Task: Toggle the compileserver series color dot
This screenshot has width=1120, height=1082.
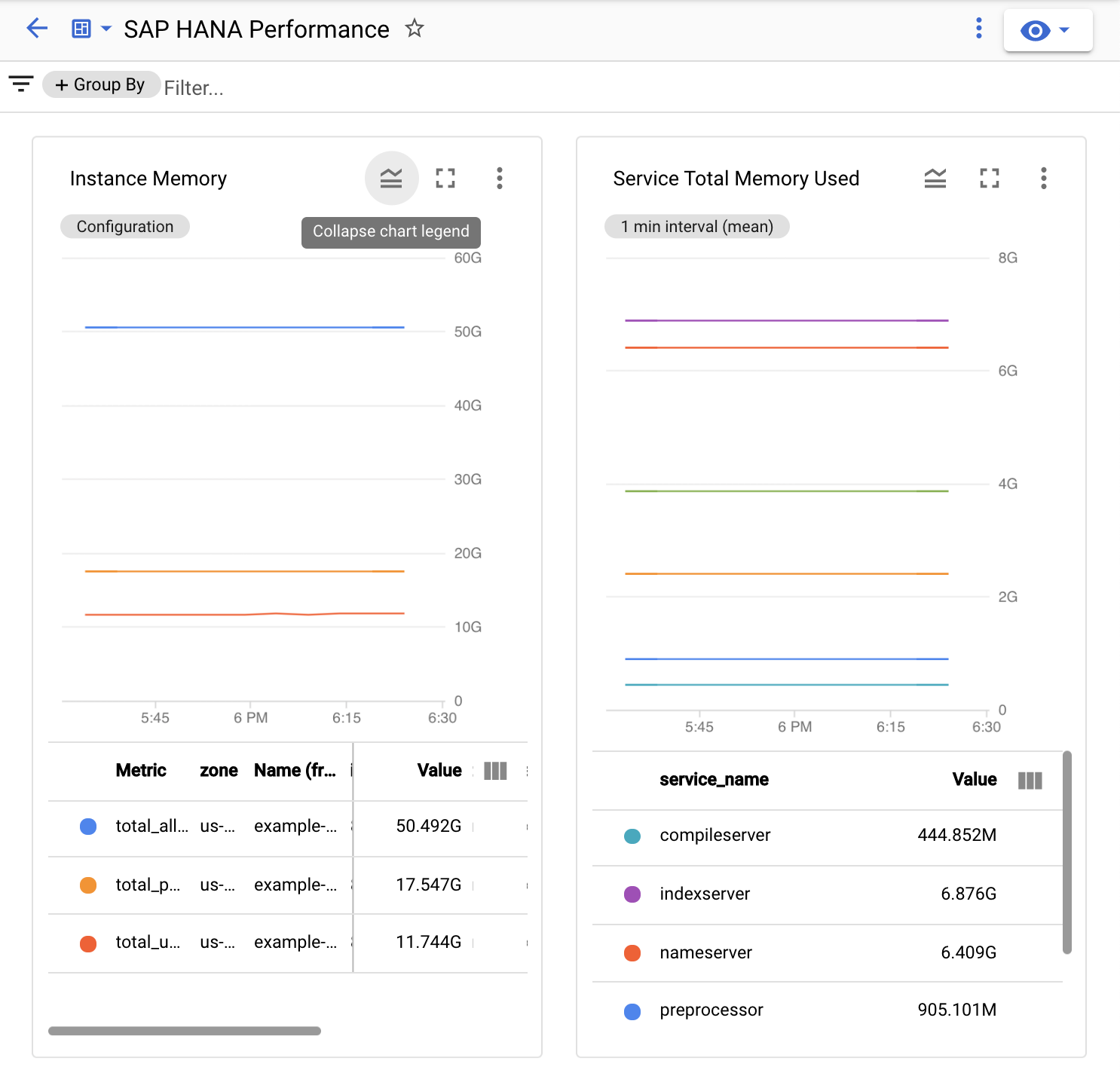Action: click(632, 836)
